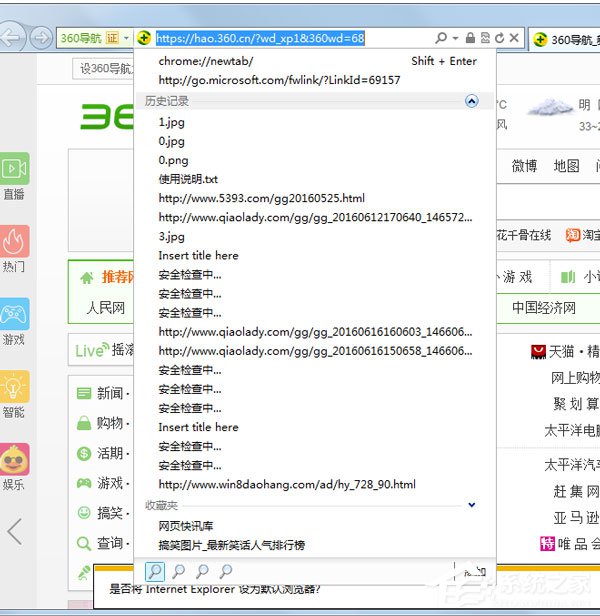Open the 花千骨在线 link
The width and height of the screenshot is (600, 616).
tap(524, 235)
